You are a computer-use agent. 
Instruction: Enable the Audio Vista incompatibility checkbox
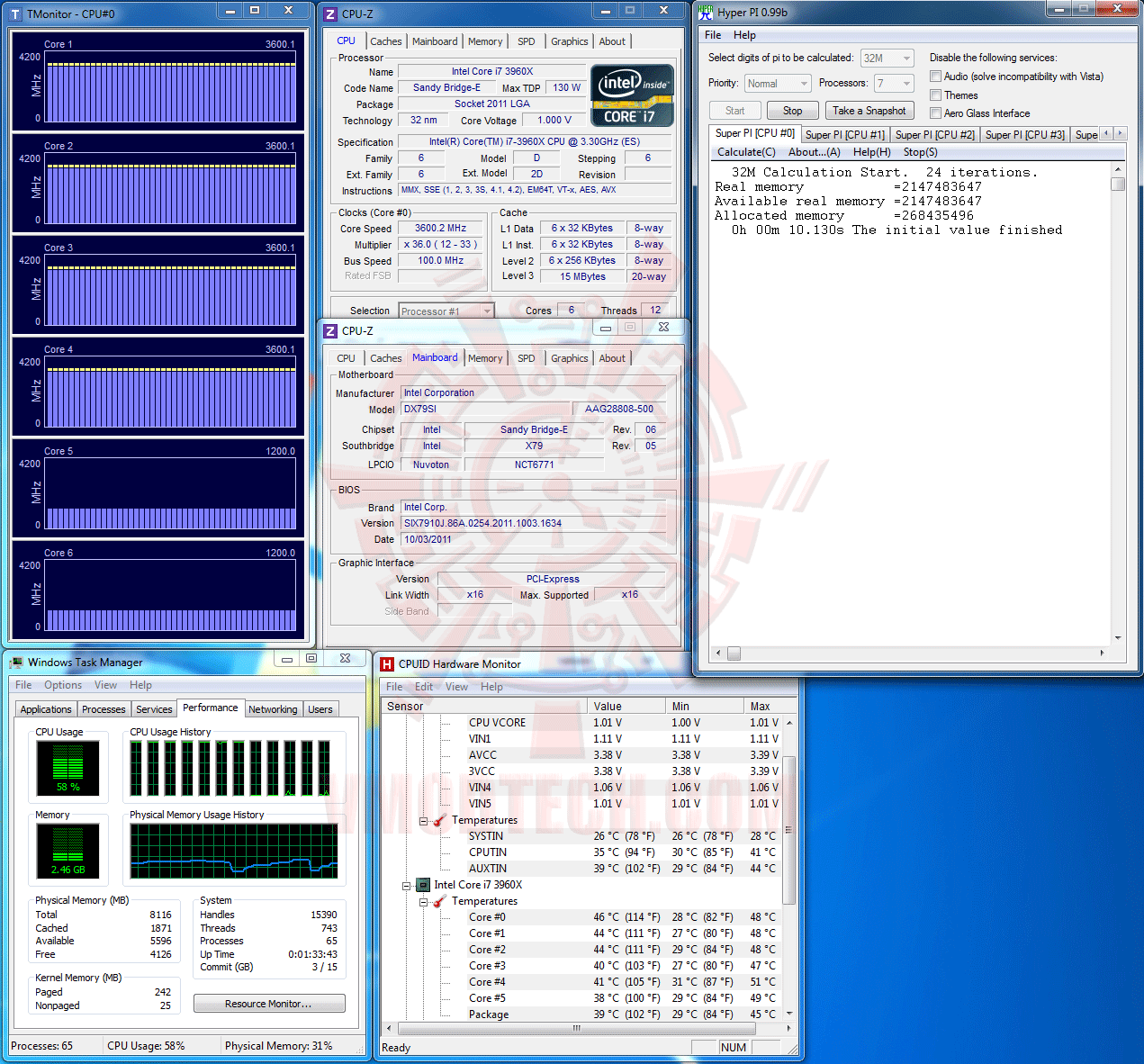pyautogui.click(x=936, y=77)
